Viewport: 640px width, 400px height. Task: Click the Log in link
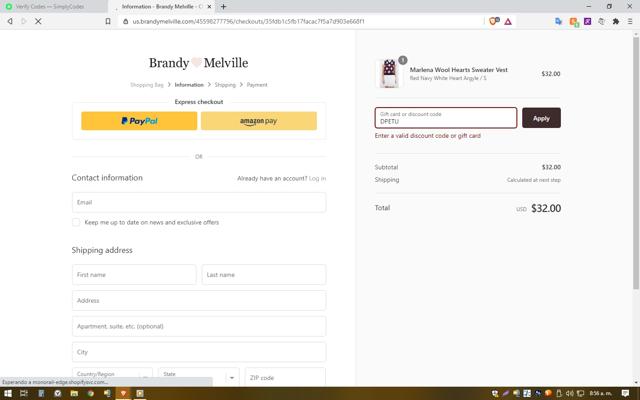click(x=318, y=178)
